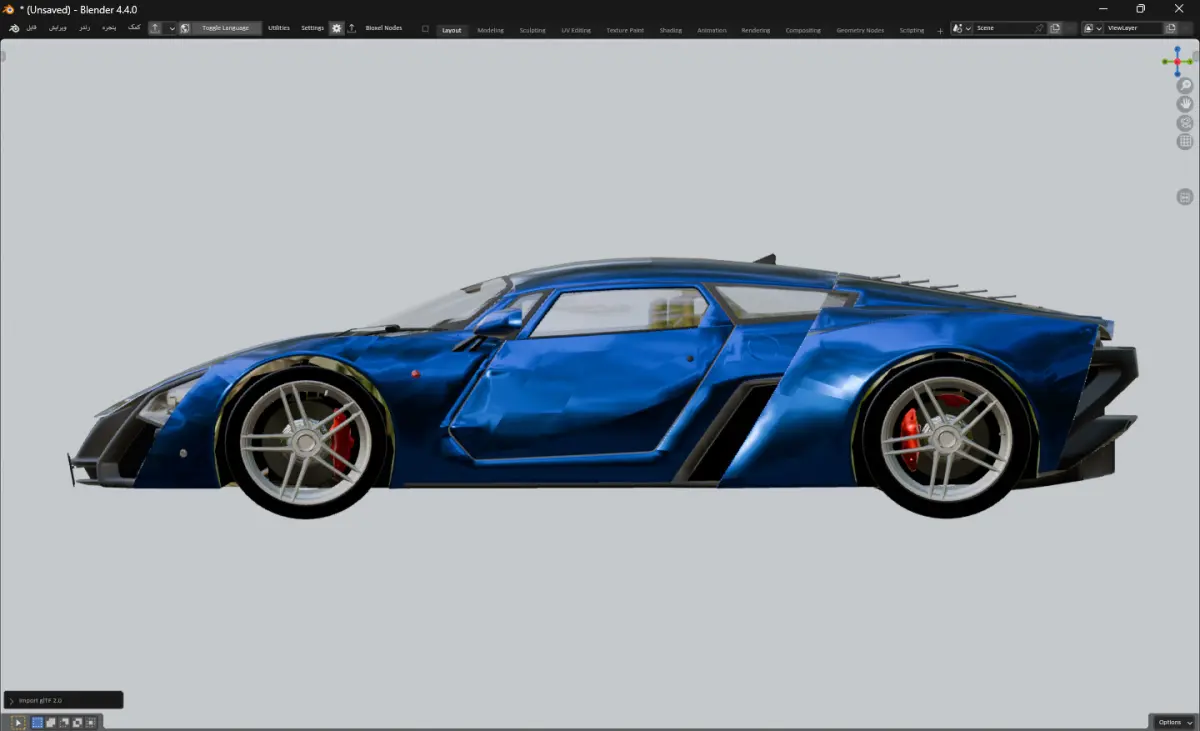This screenshot has width=1200, height=731.
Task: Select the Select Box tool icon
Action: tap(18, 722)
